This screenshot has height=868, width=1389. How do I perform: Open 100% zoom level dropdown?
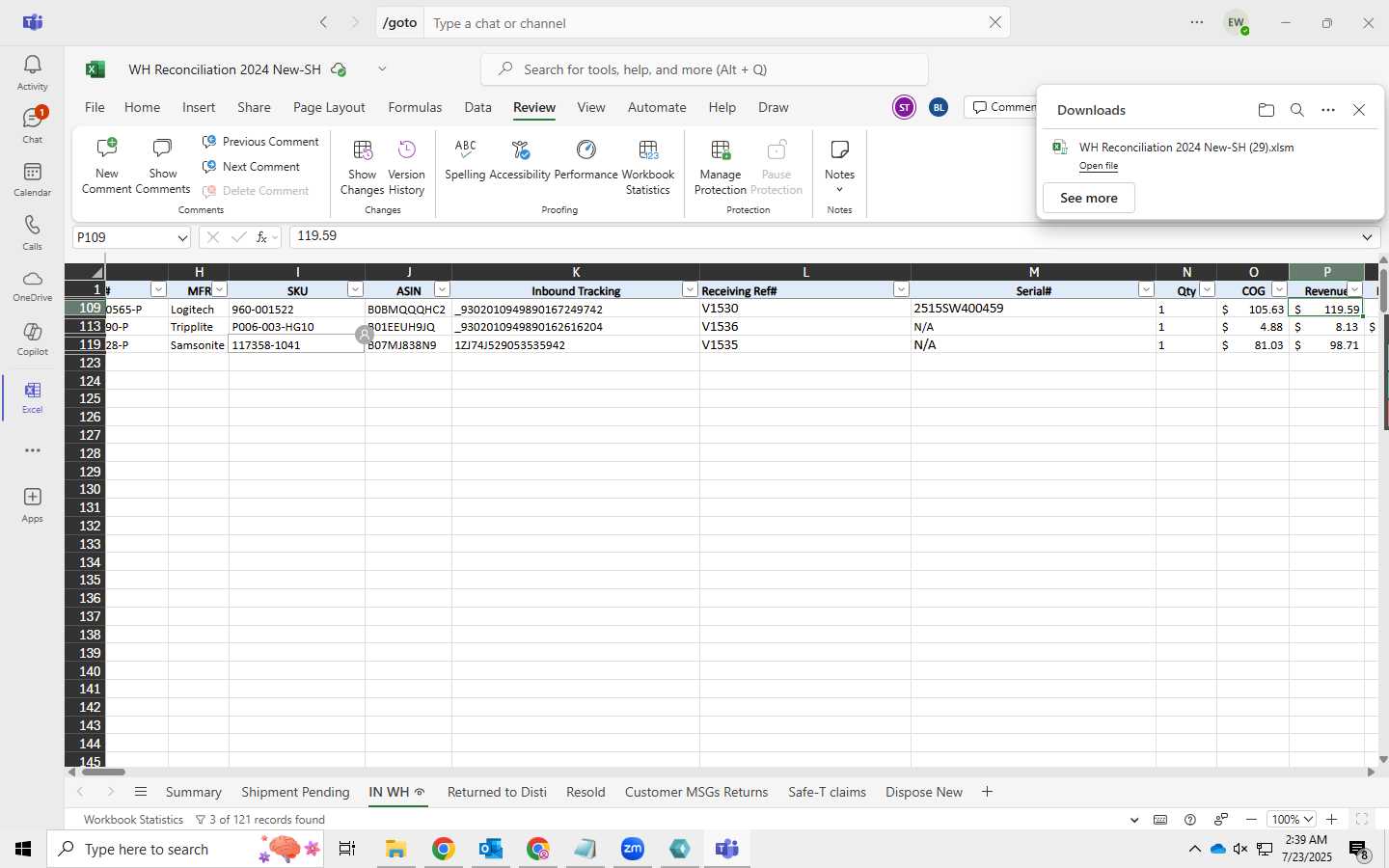click(x=1292, y=820)
